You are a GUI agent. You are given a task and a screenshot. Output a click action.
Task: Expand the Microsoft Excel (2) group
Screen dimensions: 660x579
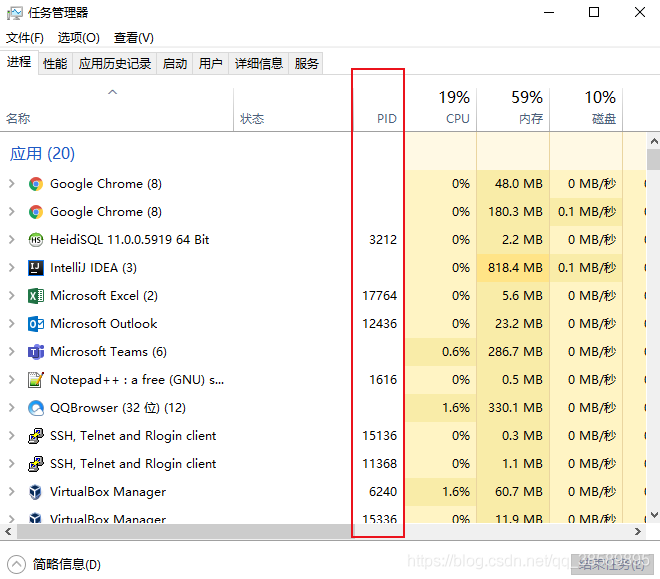pos(12,296)
